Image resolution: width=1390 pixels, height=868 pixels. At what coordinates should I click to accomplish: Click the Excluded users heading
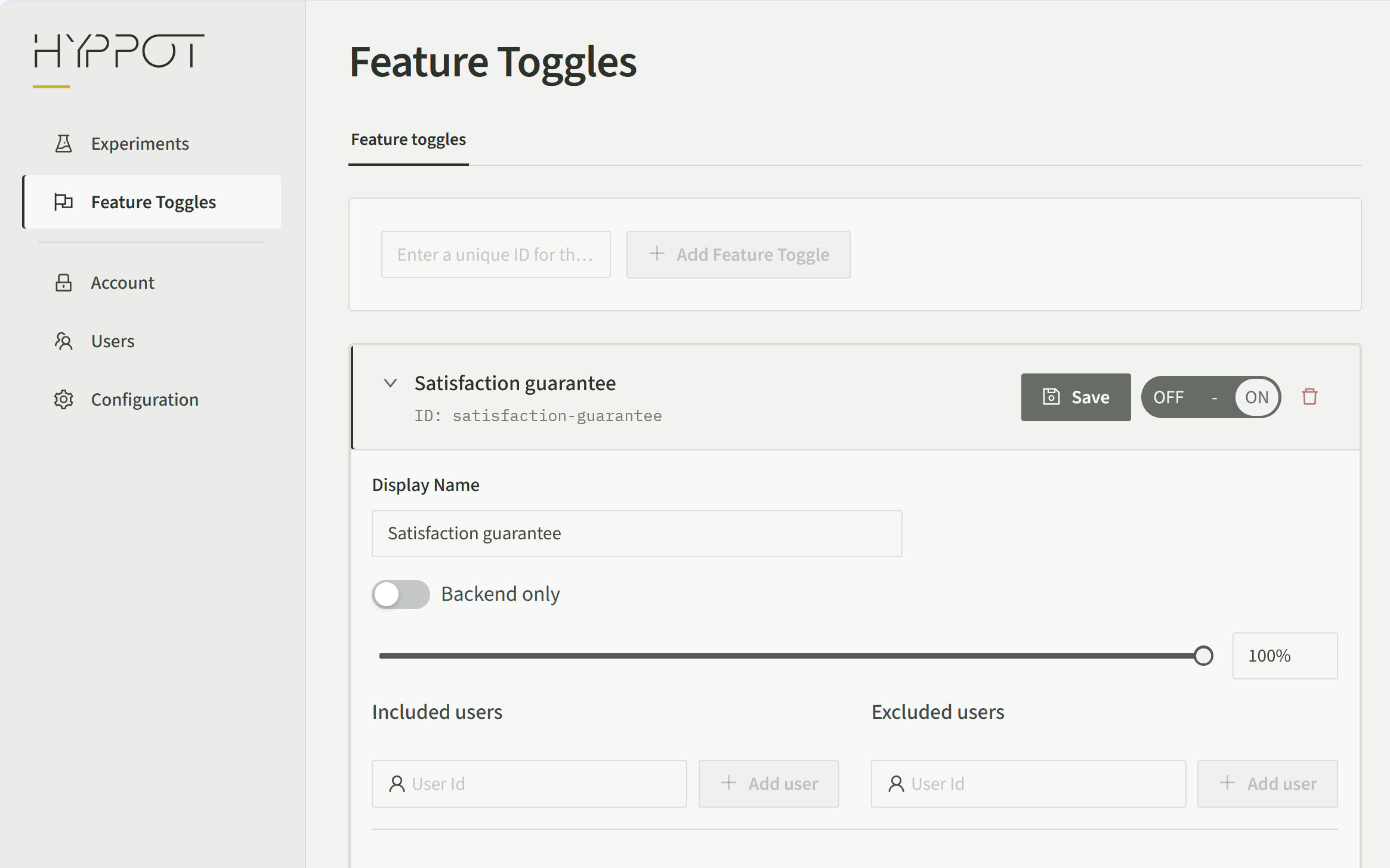tap(938, 712)
